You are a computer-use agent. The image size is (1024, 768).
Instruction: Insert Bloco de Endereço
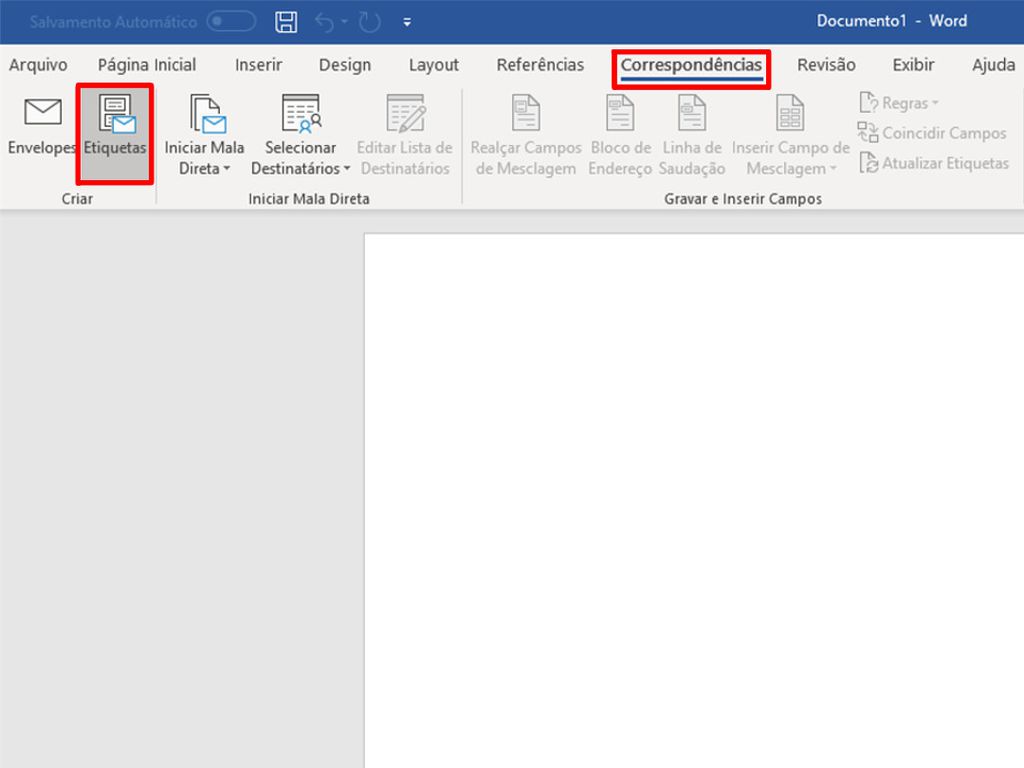[620, 135]
